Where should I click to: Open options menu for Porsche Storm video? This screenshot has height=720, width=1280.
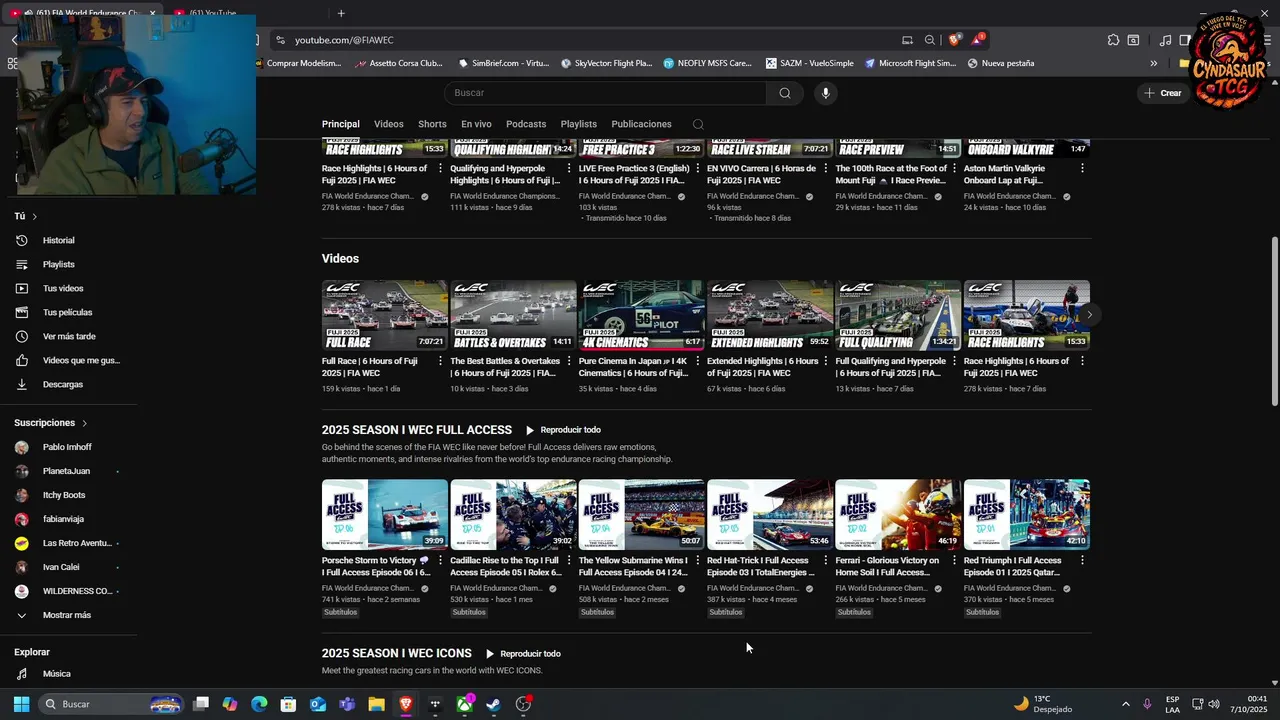pyautogui.click(x=440, y=561)
